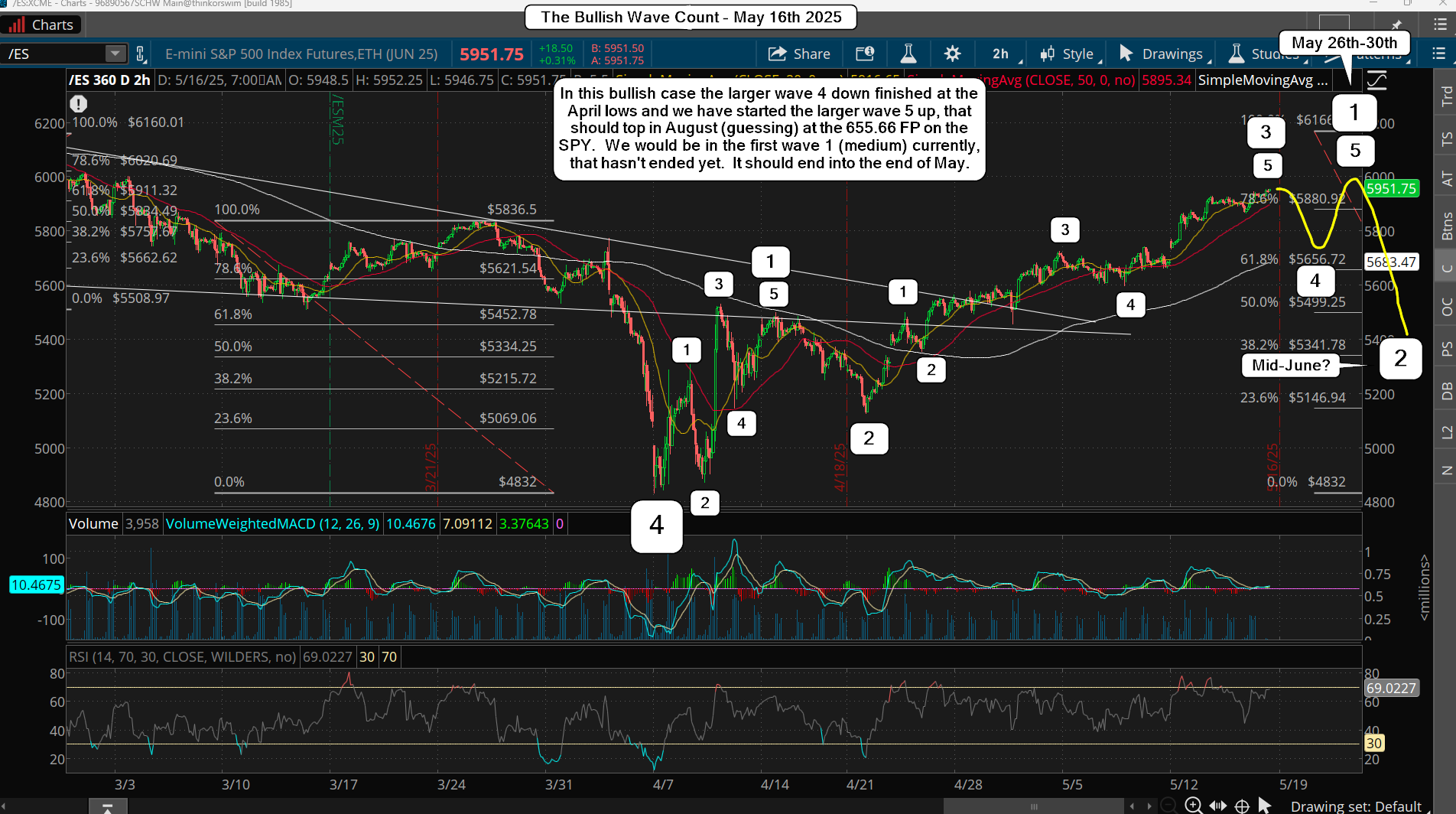Click the $5836.5 Fibonacci 100% level label
1456x814 pixels.
512,209
